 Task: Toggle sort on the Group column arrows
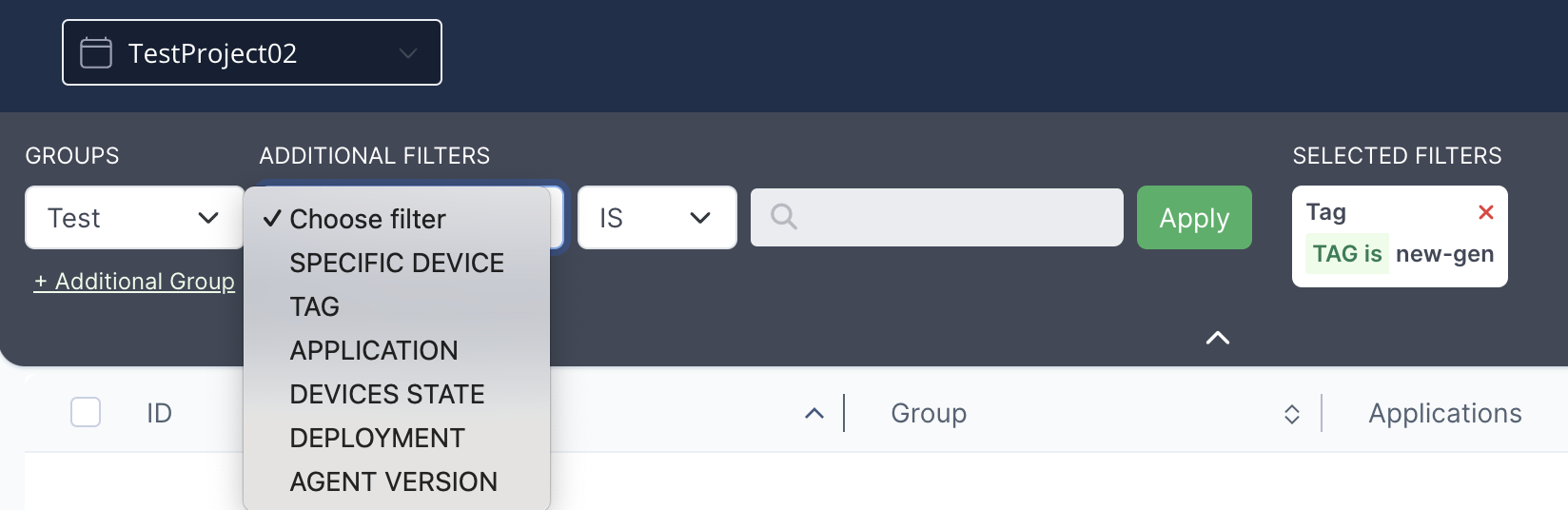coord(1292,414)
